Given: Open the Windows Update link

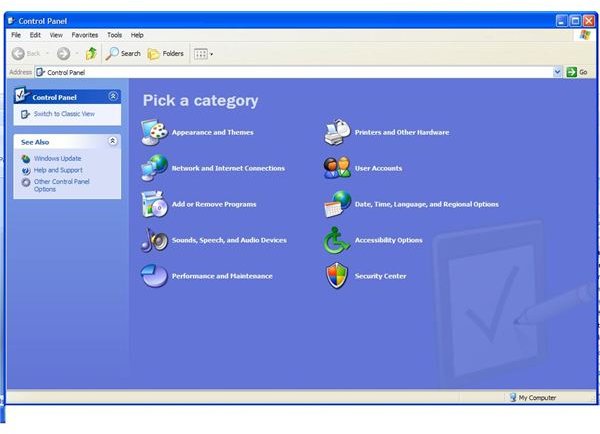Looking at the screenshot, I should (57, 158).
